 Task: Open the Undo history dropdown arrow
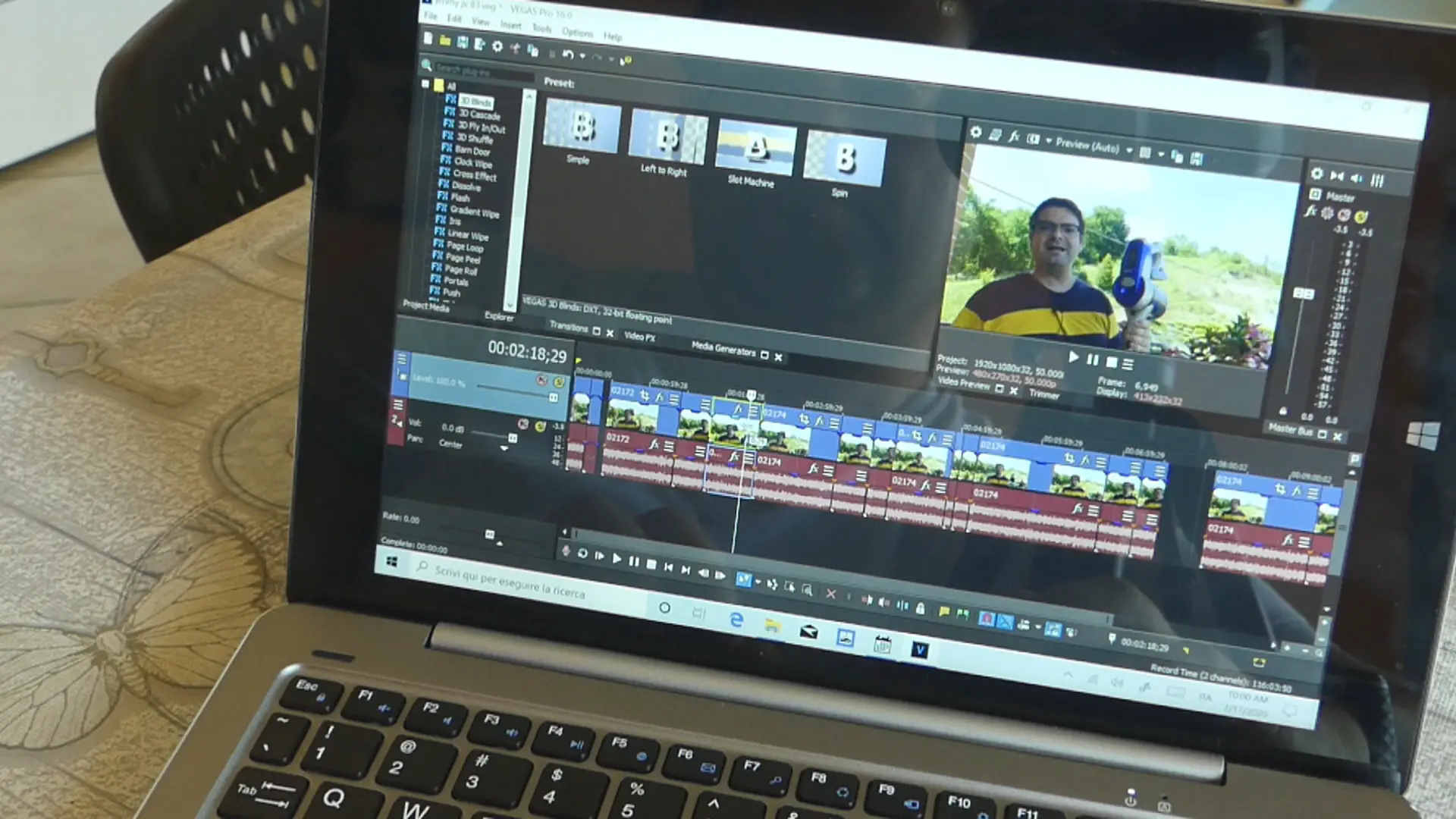[582, 56]
